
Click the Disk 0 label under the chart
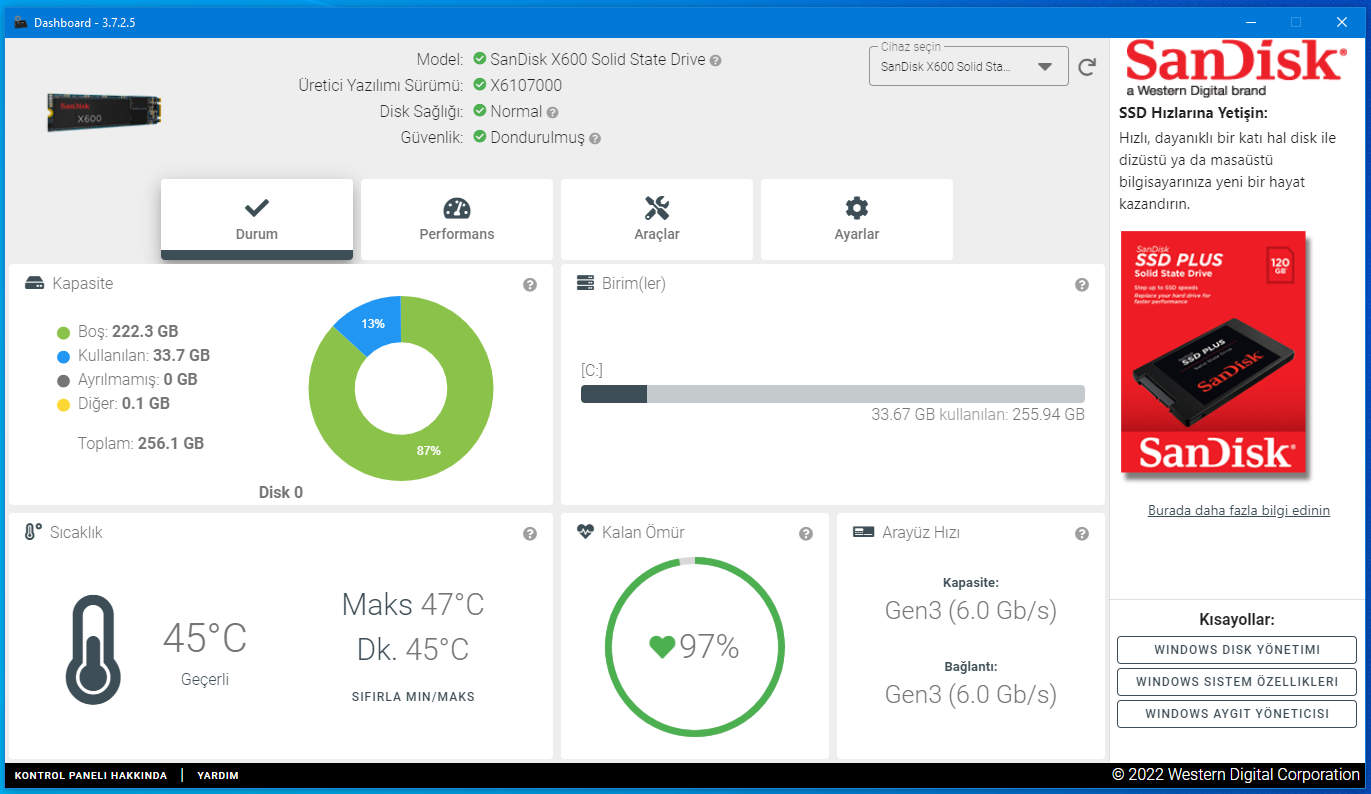point(281,492)
